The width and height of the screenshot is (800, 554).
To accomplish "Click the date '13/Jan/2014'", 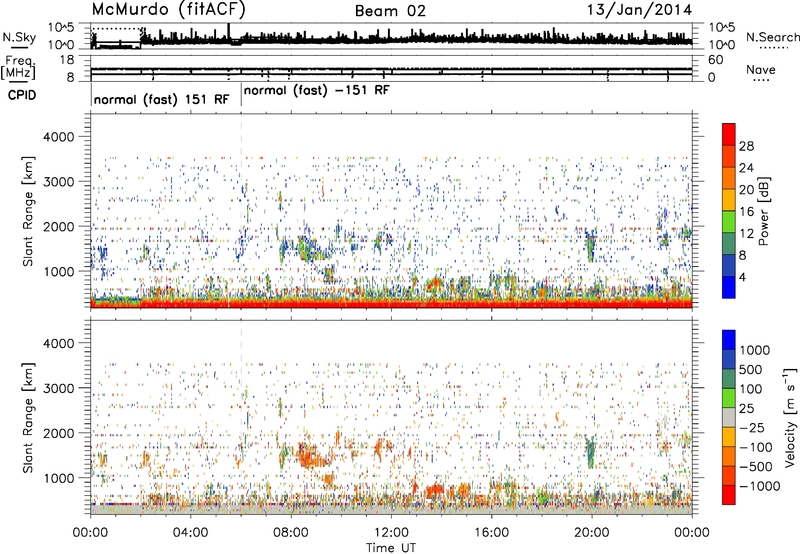I will (x=639, y=10).
